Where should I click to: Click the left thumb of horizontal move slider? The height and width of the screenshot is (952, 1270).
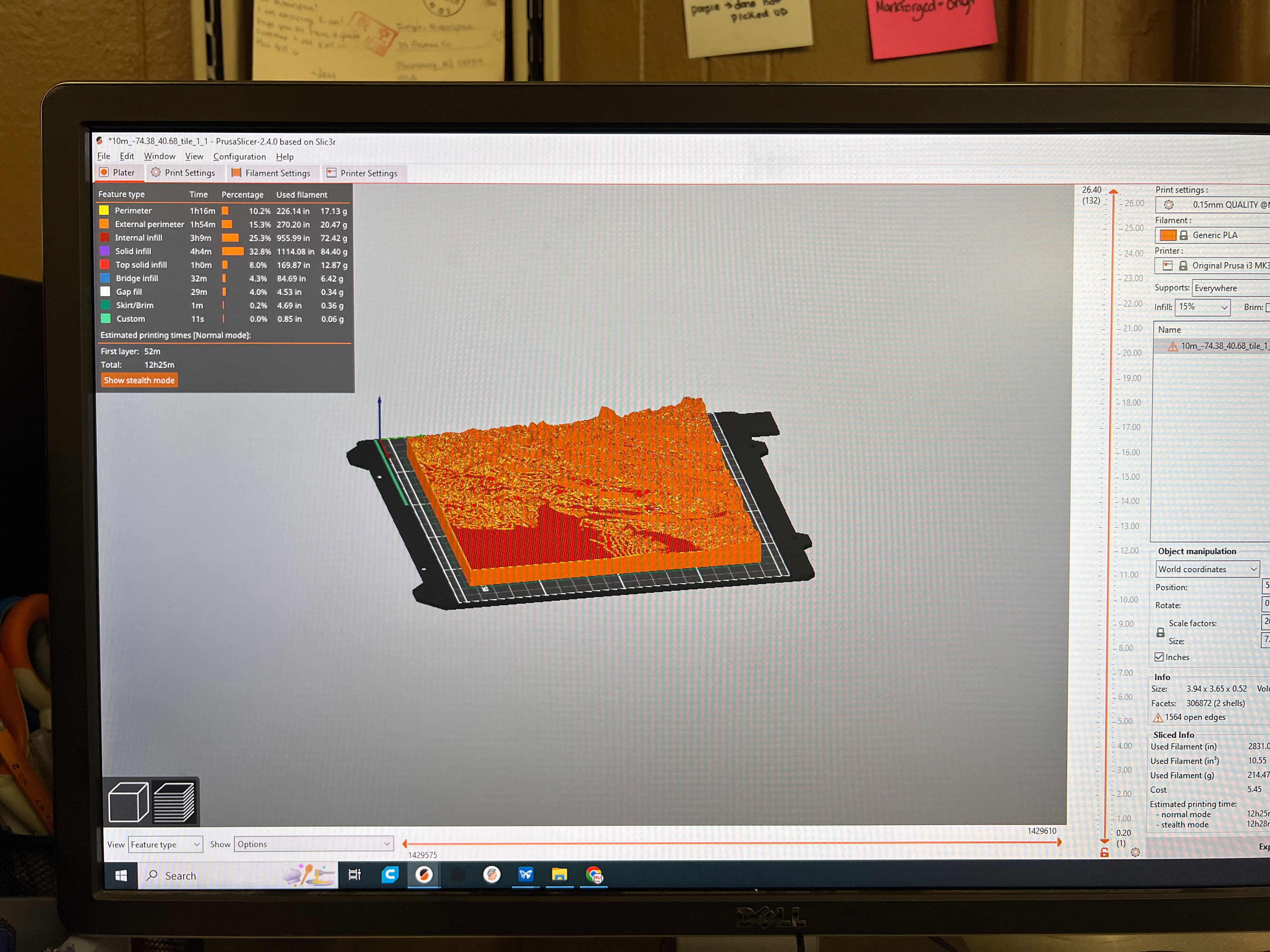click(405, 844)
